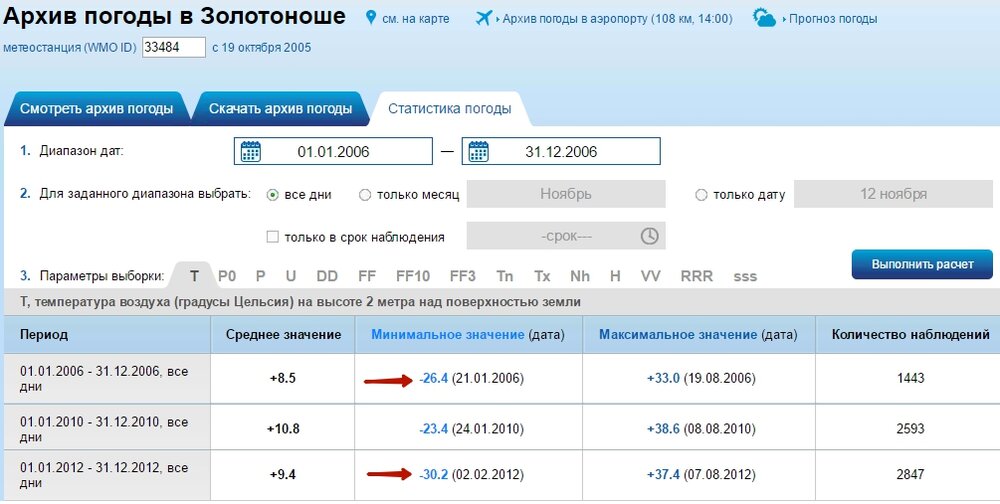The width and height of the screenshot is (1000, 504).
Task: Click the 'Период' column header
Action: pos(44,334)
